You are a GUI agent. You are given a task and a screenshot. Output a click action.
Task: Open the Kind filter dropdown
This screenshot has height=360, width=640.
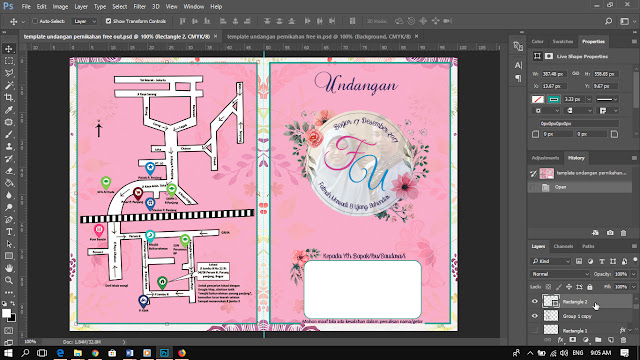click(551, 261)
